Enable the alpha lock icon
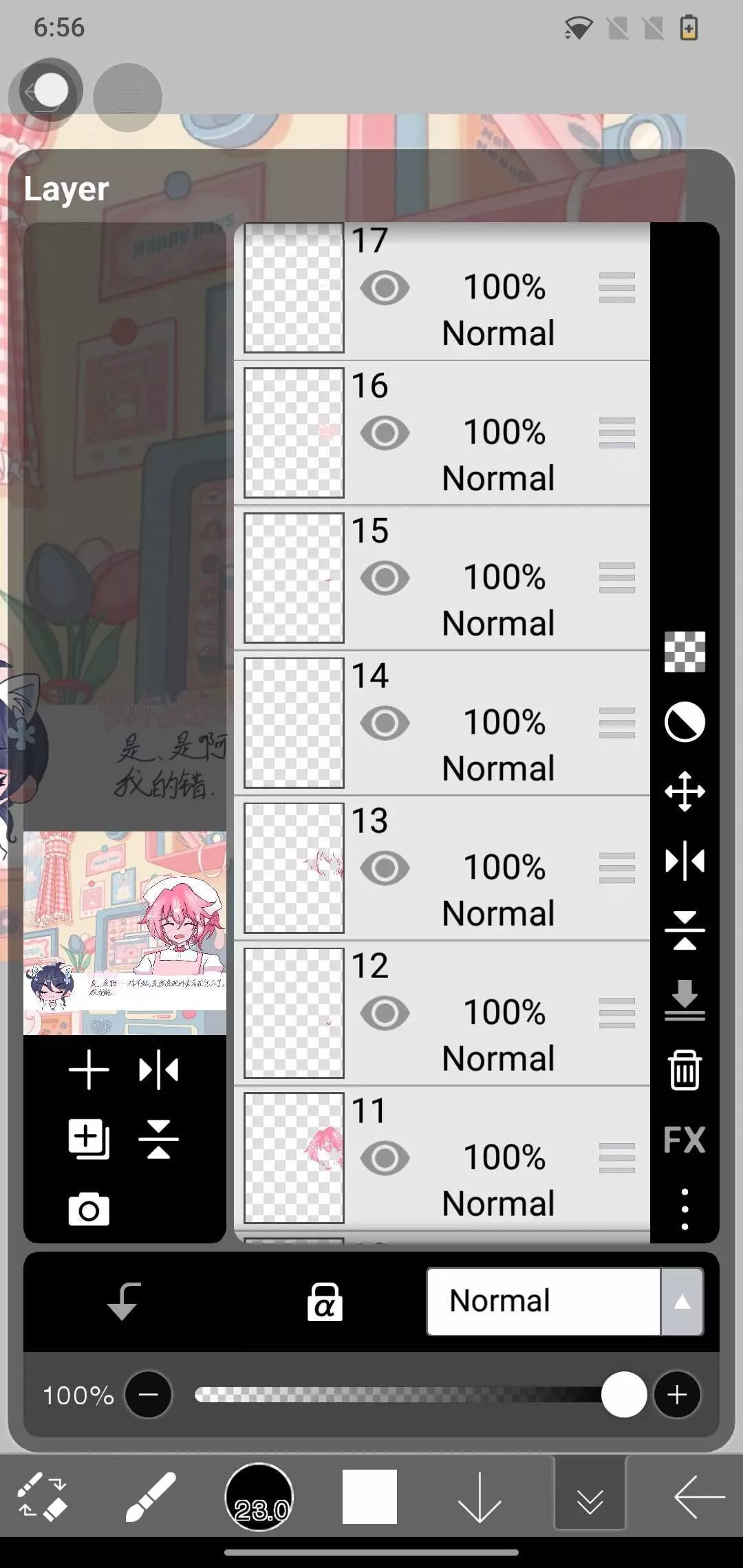743x1568 pixels. (325, 1301)
